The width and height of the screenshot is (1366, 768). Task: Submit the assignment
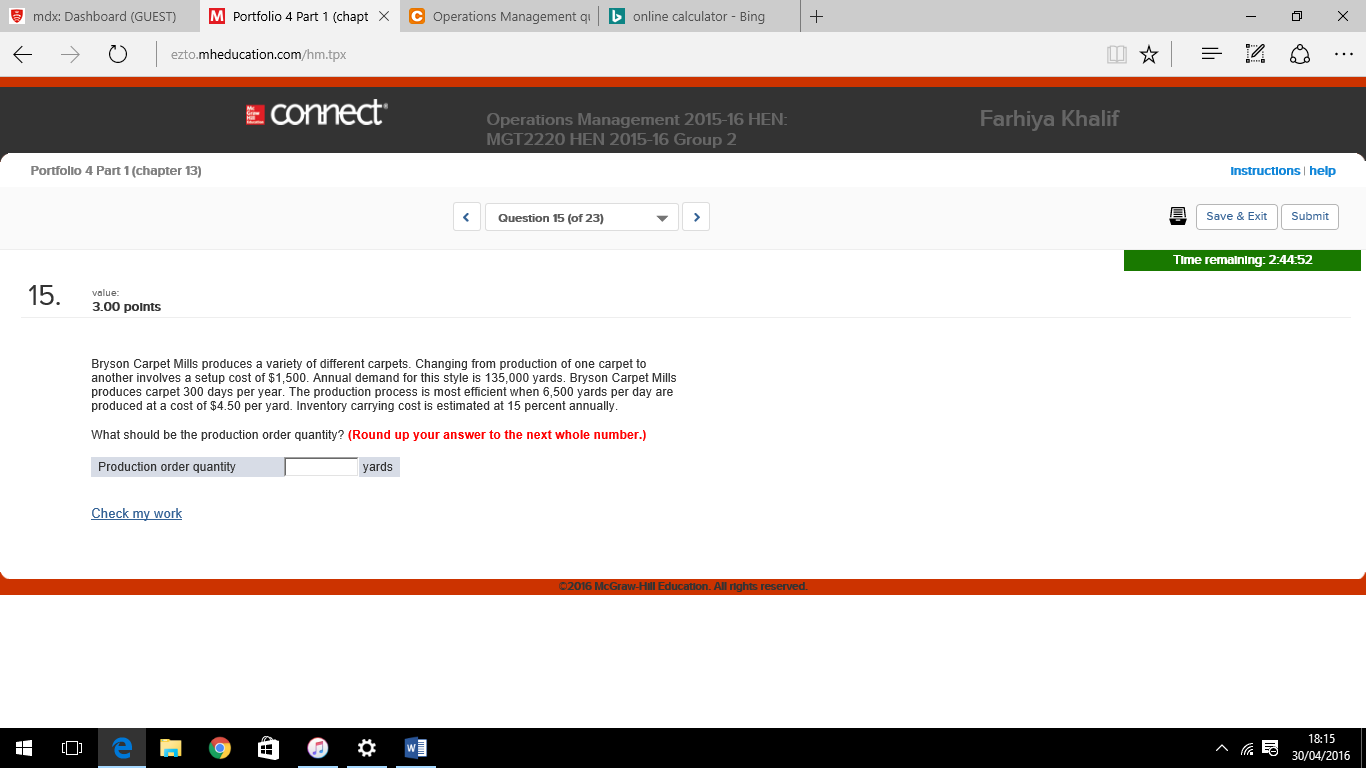pos(1310,216)
